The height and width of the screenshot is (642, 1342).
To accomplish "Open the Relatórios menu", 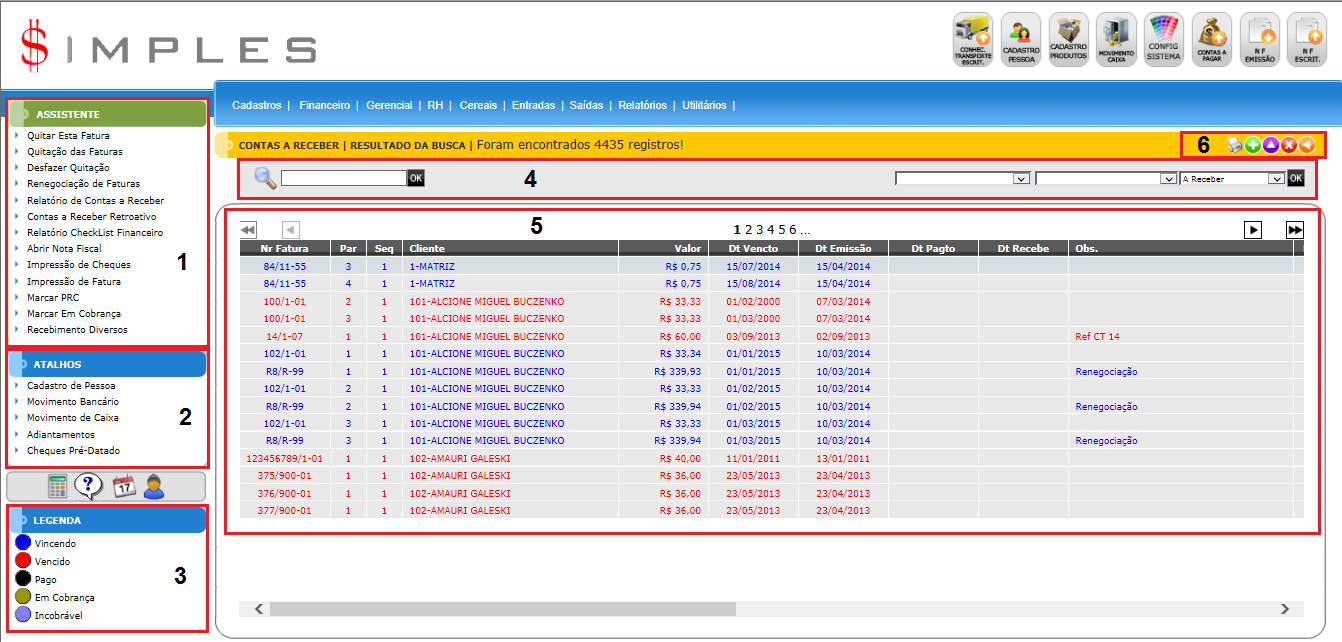I will [642, 105].
